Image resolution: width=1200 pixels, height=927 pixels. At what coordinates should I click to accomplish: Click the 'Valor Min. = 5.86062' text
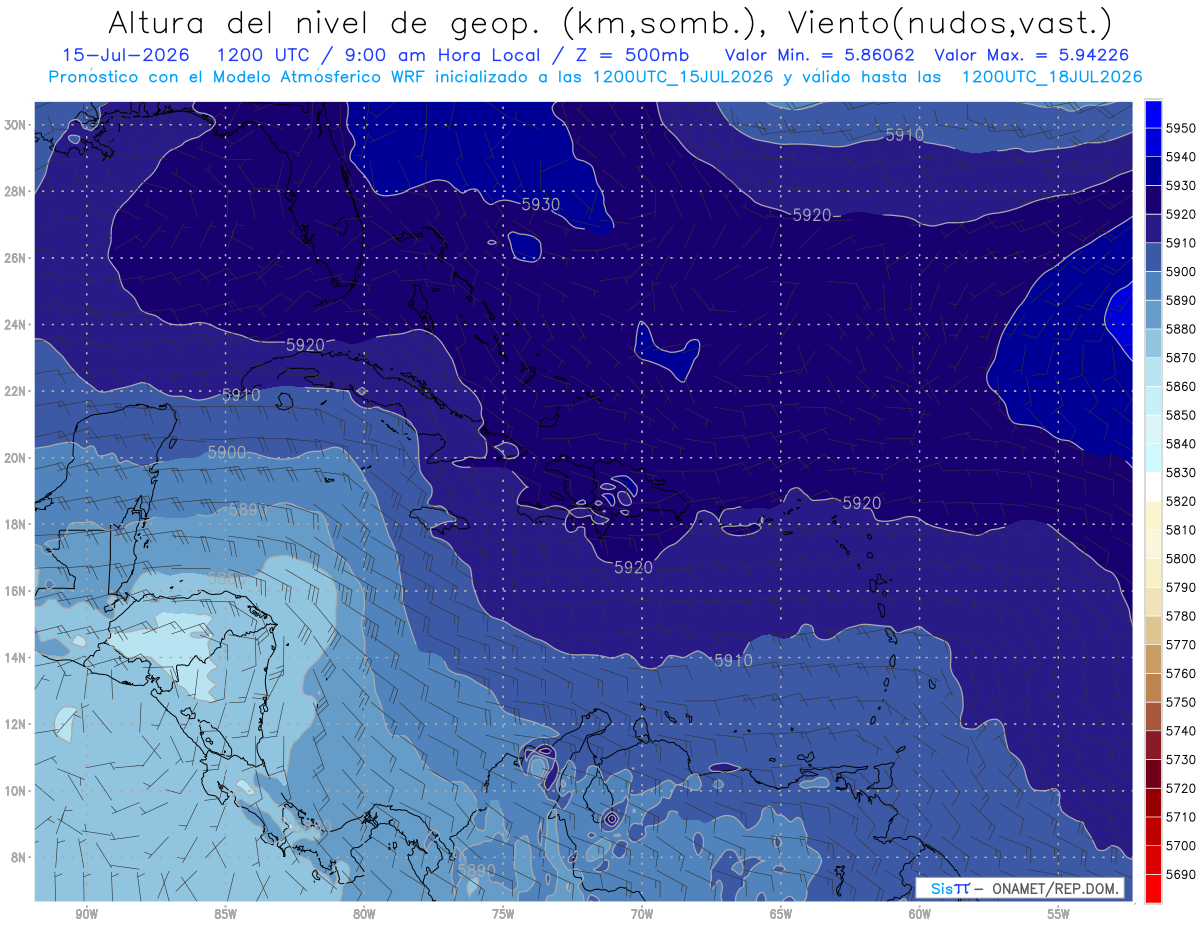pos(821,55)
